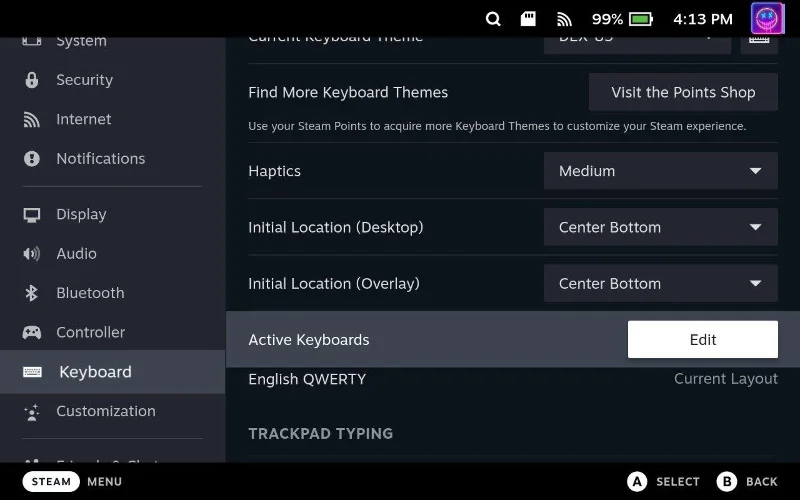This screenshot has width=800, height=500.
Task: Click the green battery icon
Action: click(x=641, y=19)
